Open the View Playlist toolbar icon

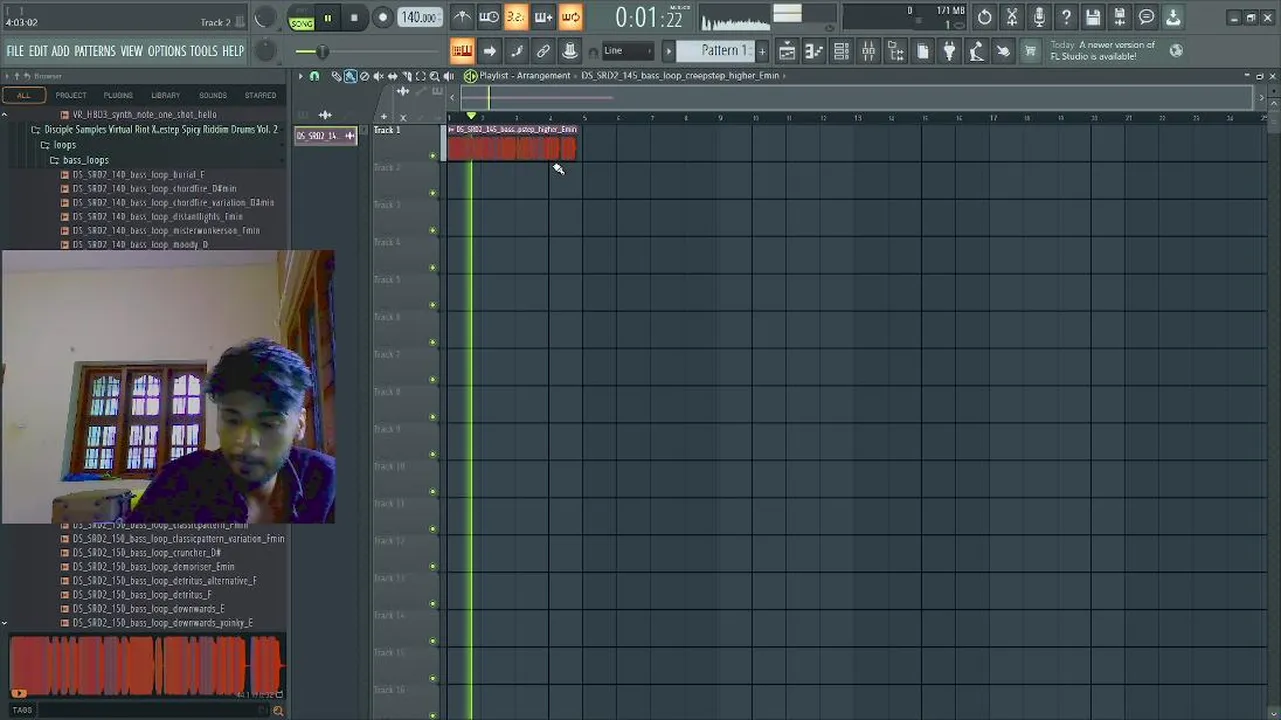tap(787, 51)
